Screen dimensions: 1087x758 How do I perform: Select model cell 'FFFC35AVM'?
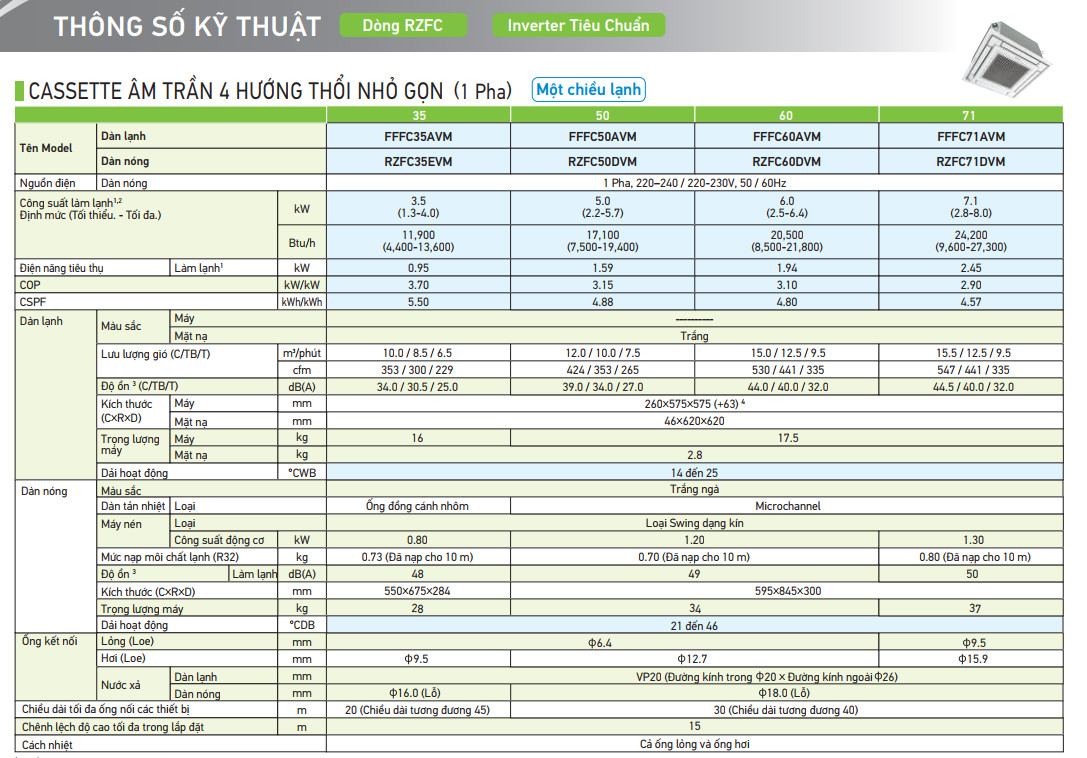418,137
